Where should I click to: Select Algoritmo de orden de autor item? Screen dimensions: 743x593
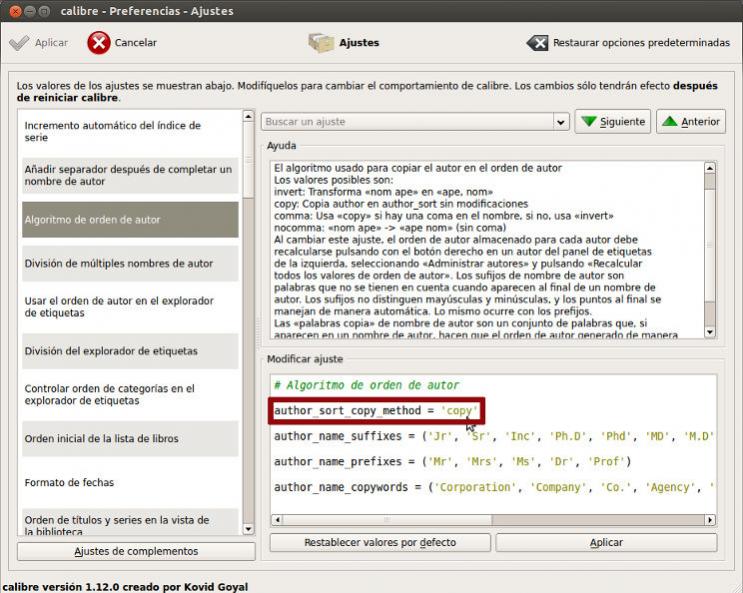pyautogui.click(x=130, y=220)
